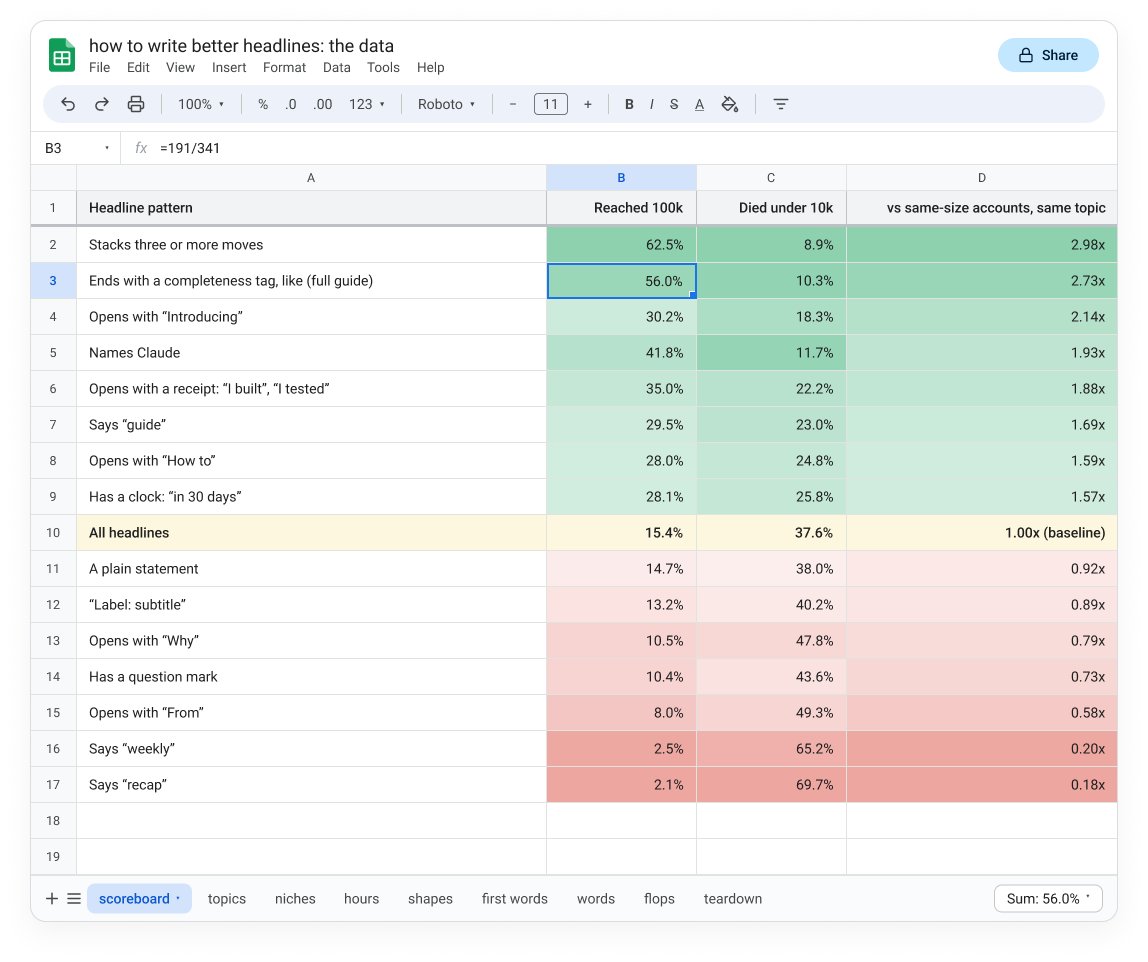Screen dimensions: 1148x962
Task: Toggle strikethrough formatting
Action: click(x=674, y=104)
